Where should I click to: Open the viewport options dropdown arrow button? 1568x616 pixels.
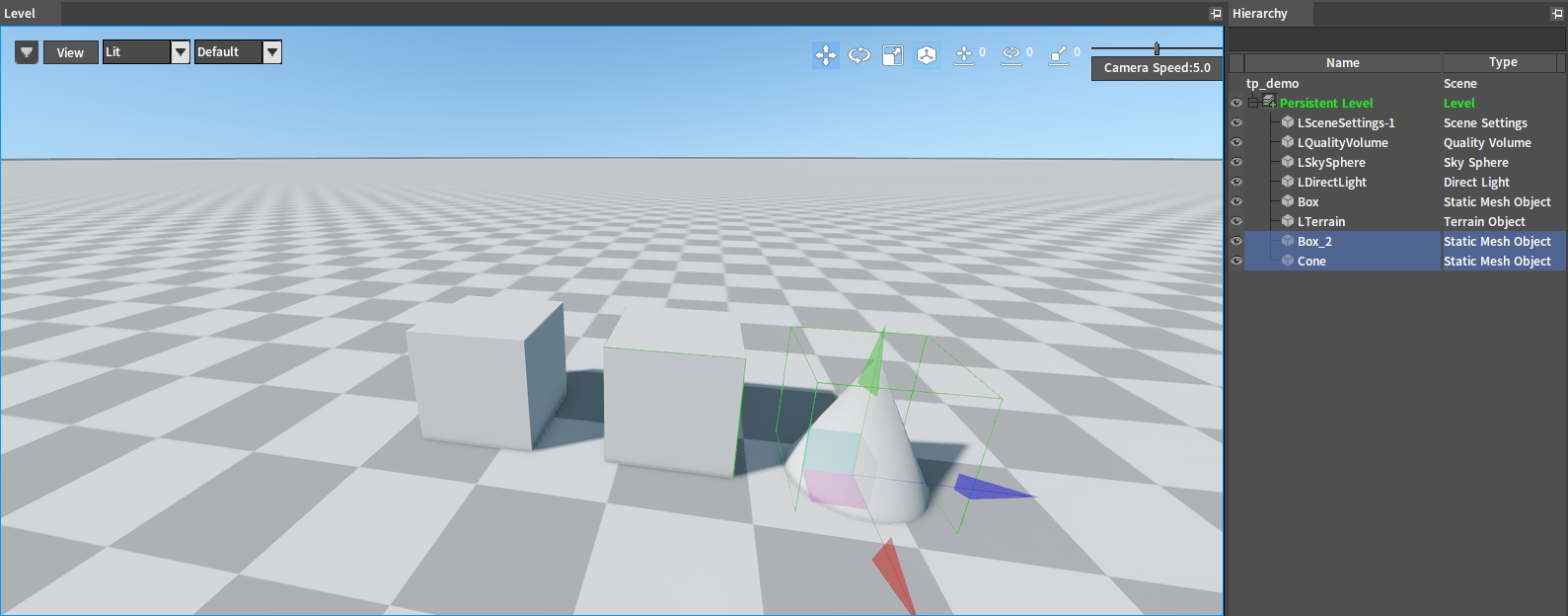tap(27, 52)
